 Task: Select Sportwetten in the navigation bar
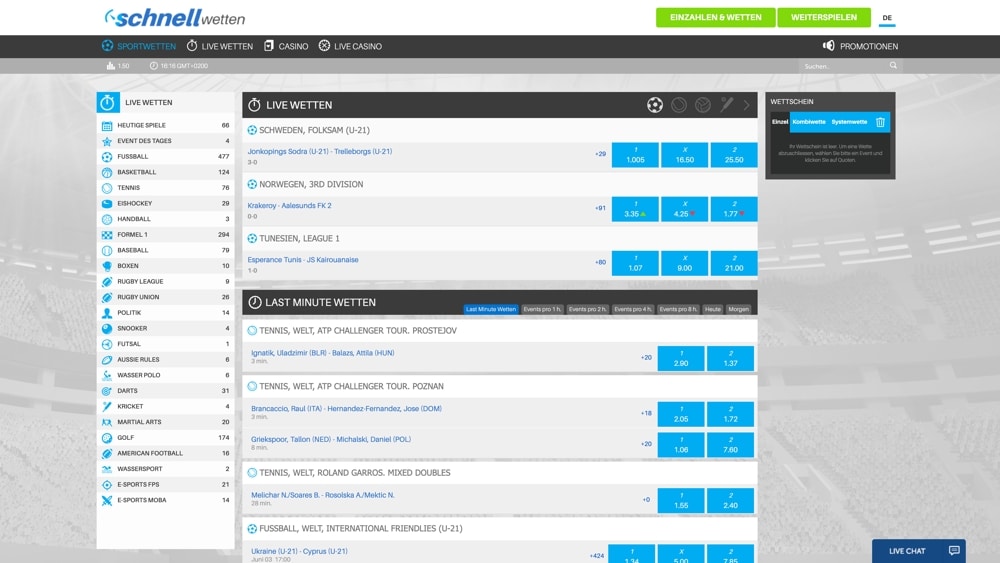138,46
